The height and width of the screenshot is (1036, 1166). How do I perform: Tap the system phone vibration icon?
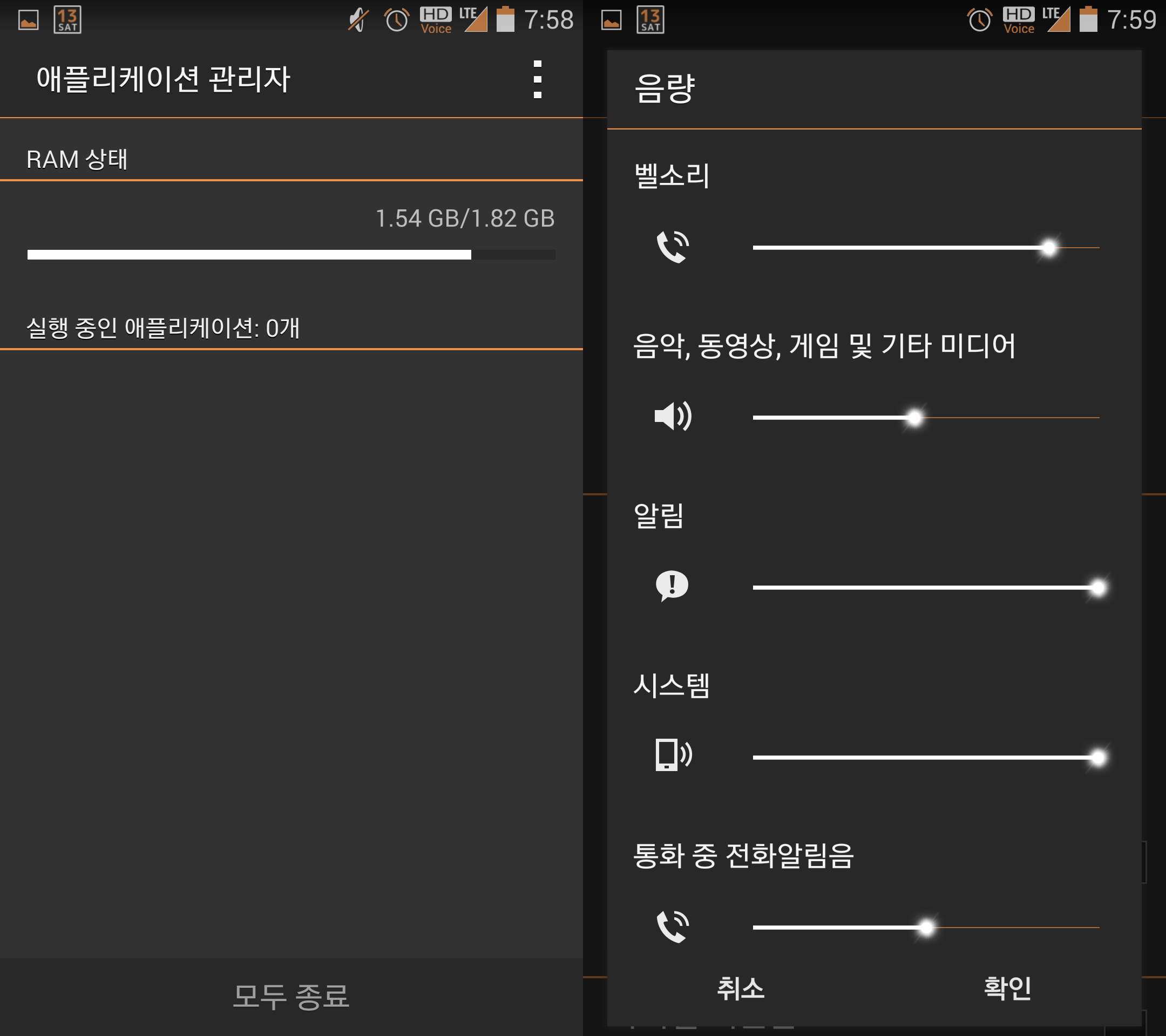(673, 755)
